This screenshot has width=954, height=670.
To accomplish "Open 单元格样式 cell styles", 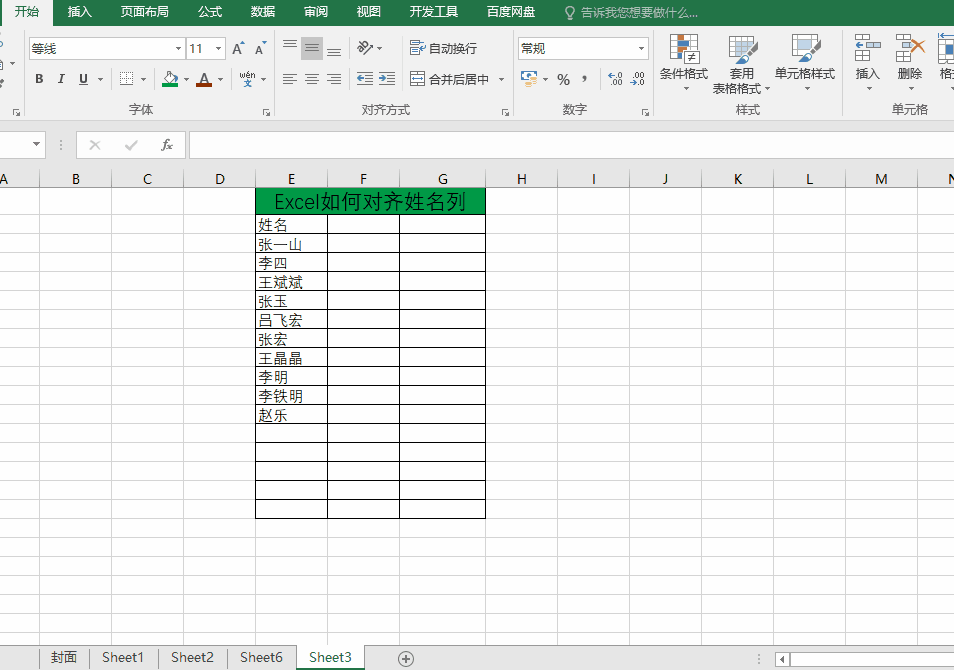I will pyautogui.click(x=805, y=63).
